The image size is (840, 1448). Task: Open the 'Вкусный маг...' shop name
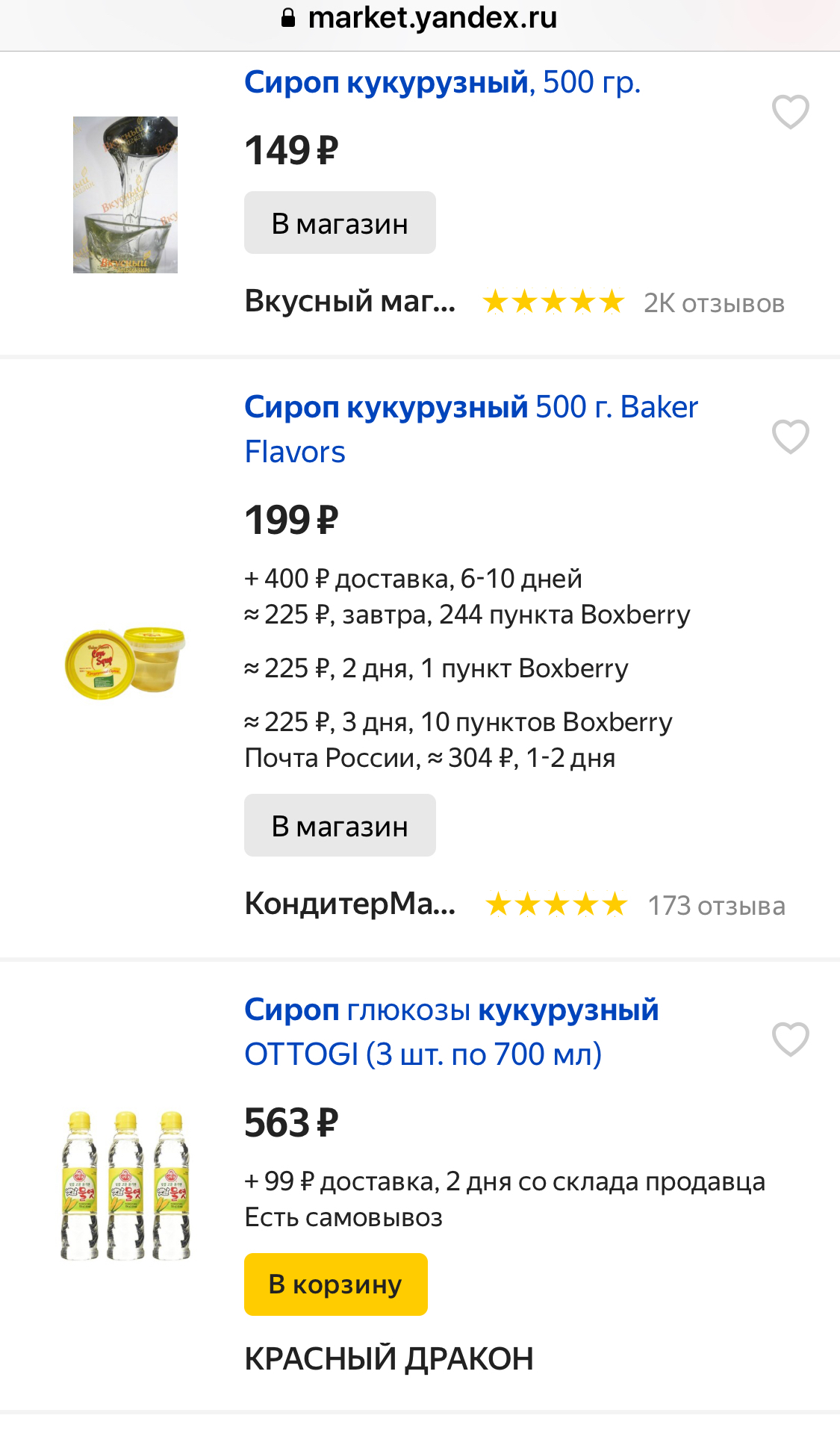tap(349, 302)
